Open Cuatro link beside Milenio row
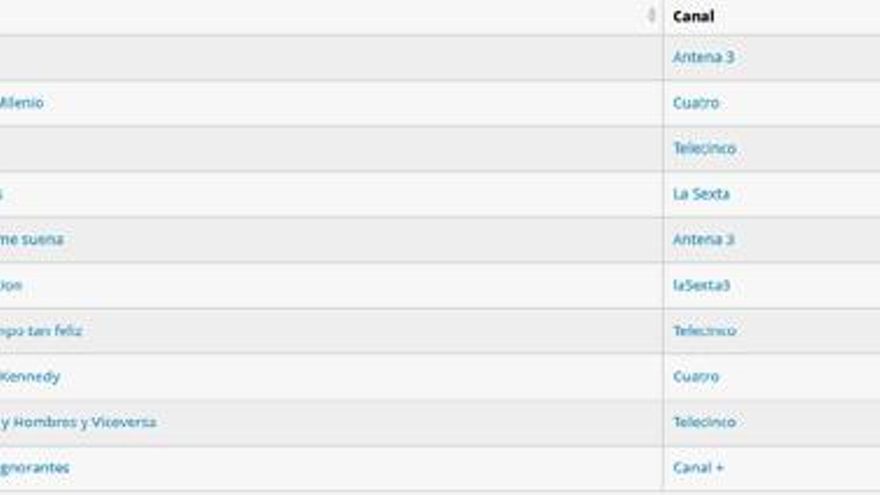Viewport: 880px width, 495px height. [696, 103]
